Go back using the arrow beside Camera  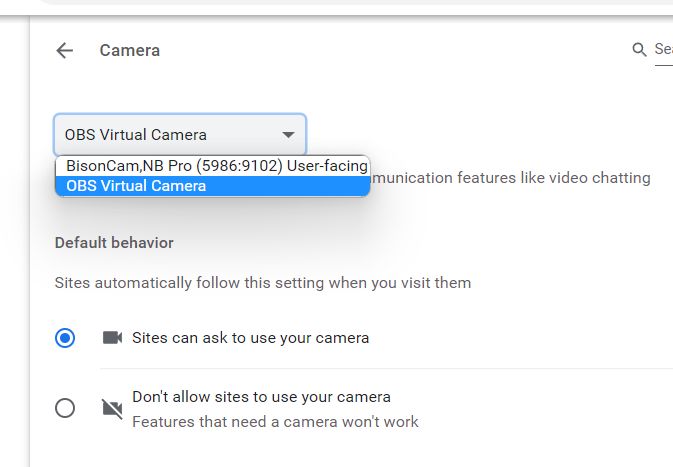point(64,51)
